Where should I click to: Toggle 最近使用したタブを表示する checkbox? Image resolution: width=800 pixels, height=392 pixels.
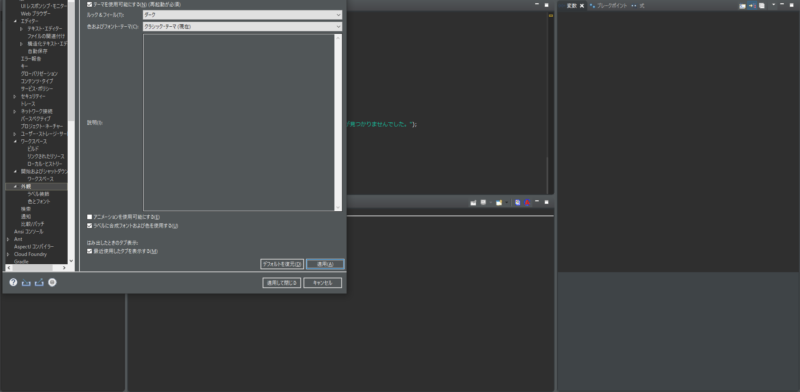(x=90, y=251)
